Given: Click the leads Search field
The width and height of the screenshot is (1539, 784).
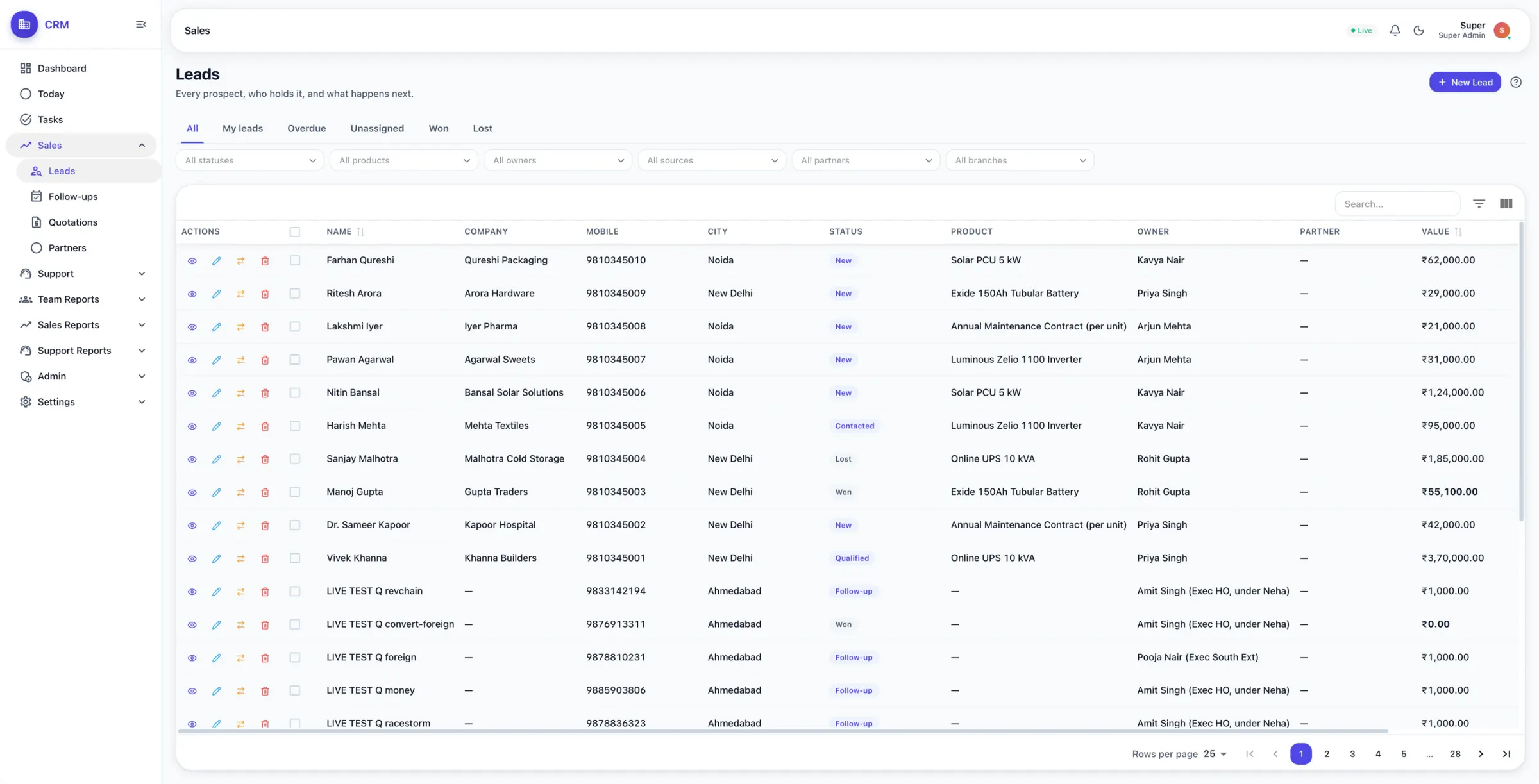Looking at the screenshot, I should [x=1397, y=204].
